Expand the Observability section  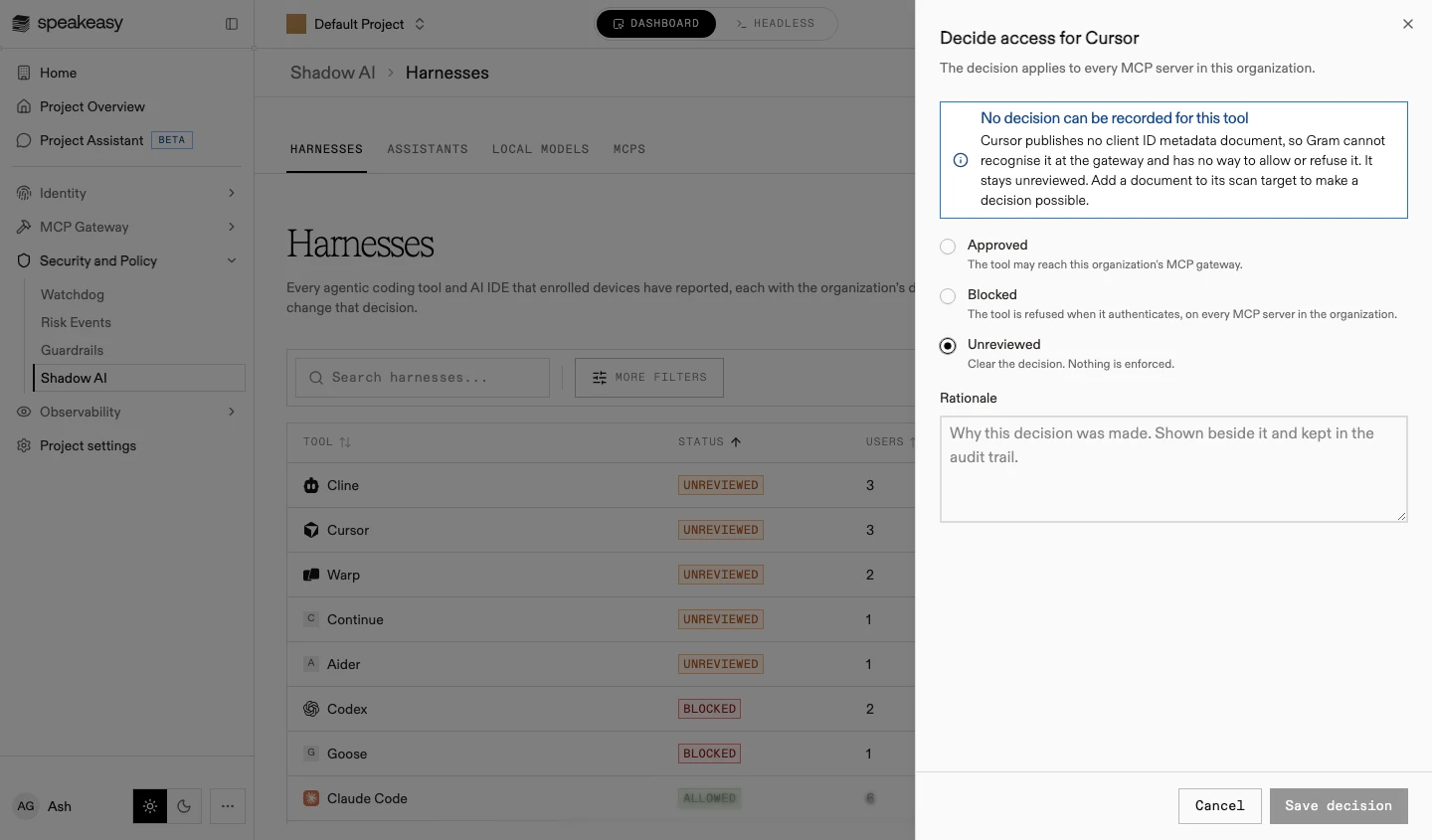[127, 412]
